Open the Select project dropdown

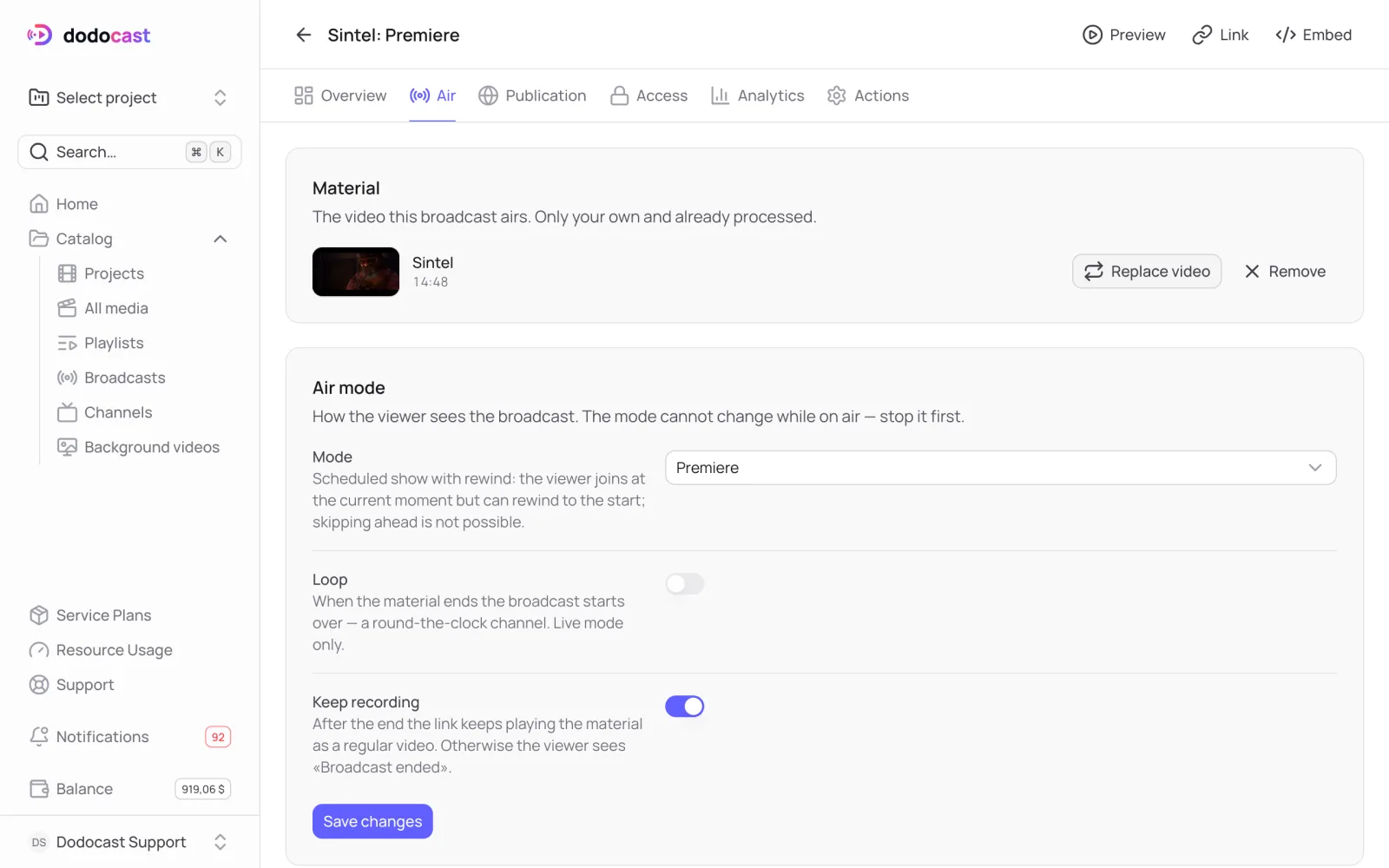pos(130,97)
